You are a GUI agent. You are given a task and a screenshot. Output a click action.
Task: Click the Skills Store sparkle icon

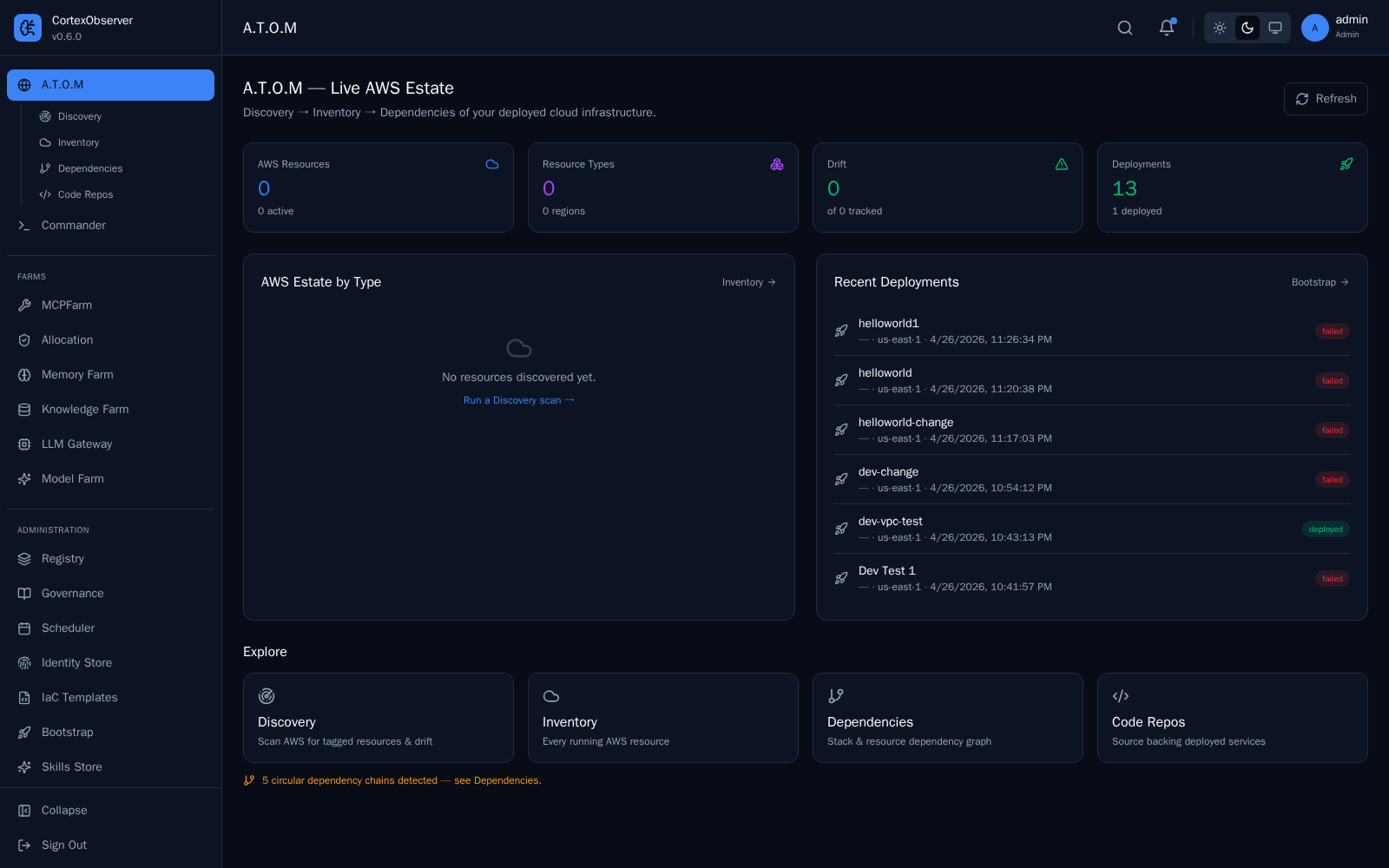(x=24, y=767)
